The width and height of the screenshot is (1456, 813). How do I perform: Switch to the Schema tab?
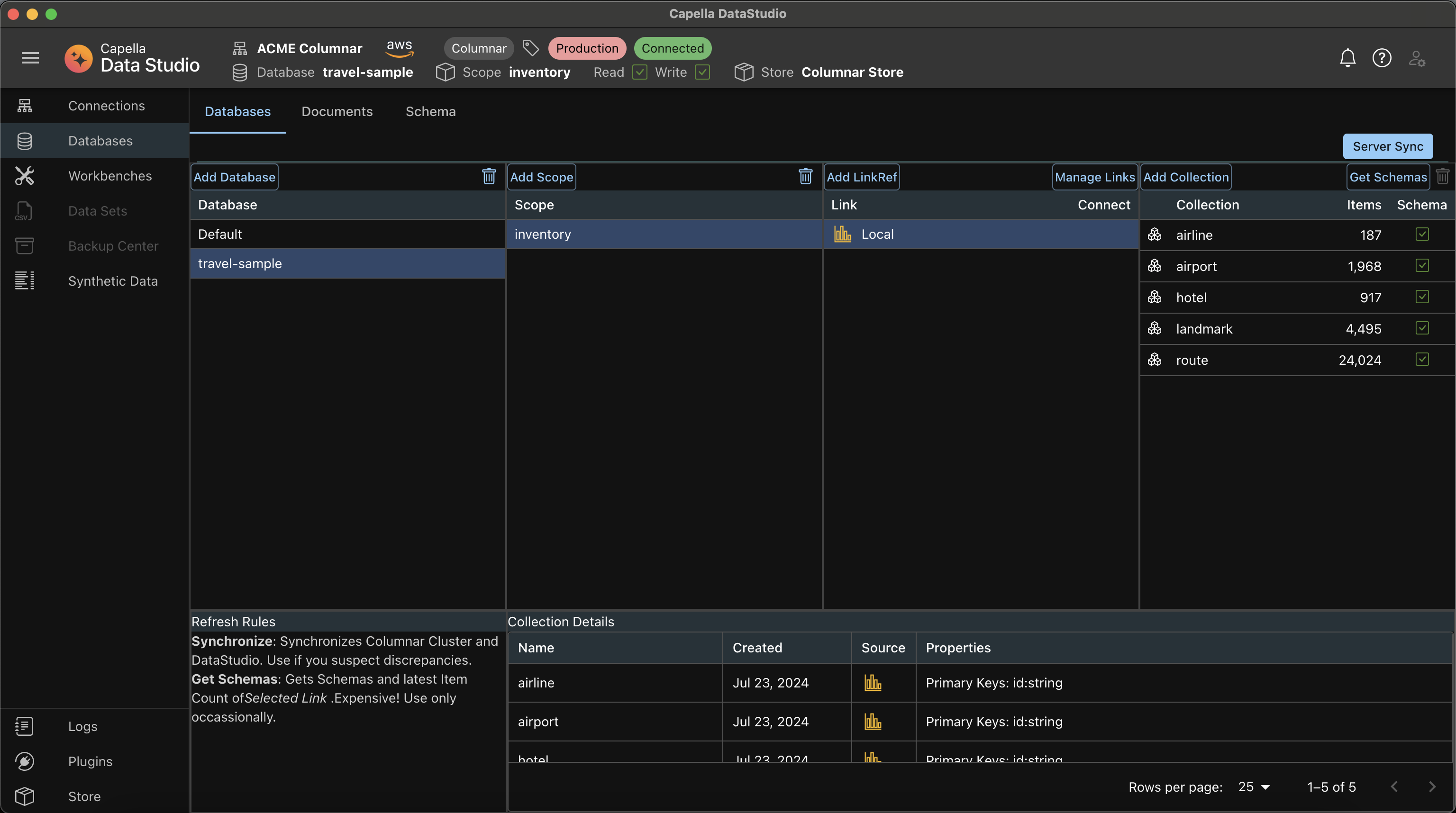(430, 112)
